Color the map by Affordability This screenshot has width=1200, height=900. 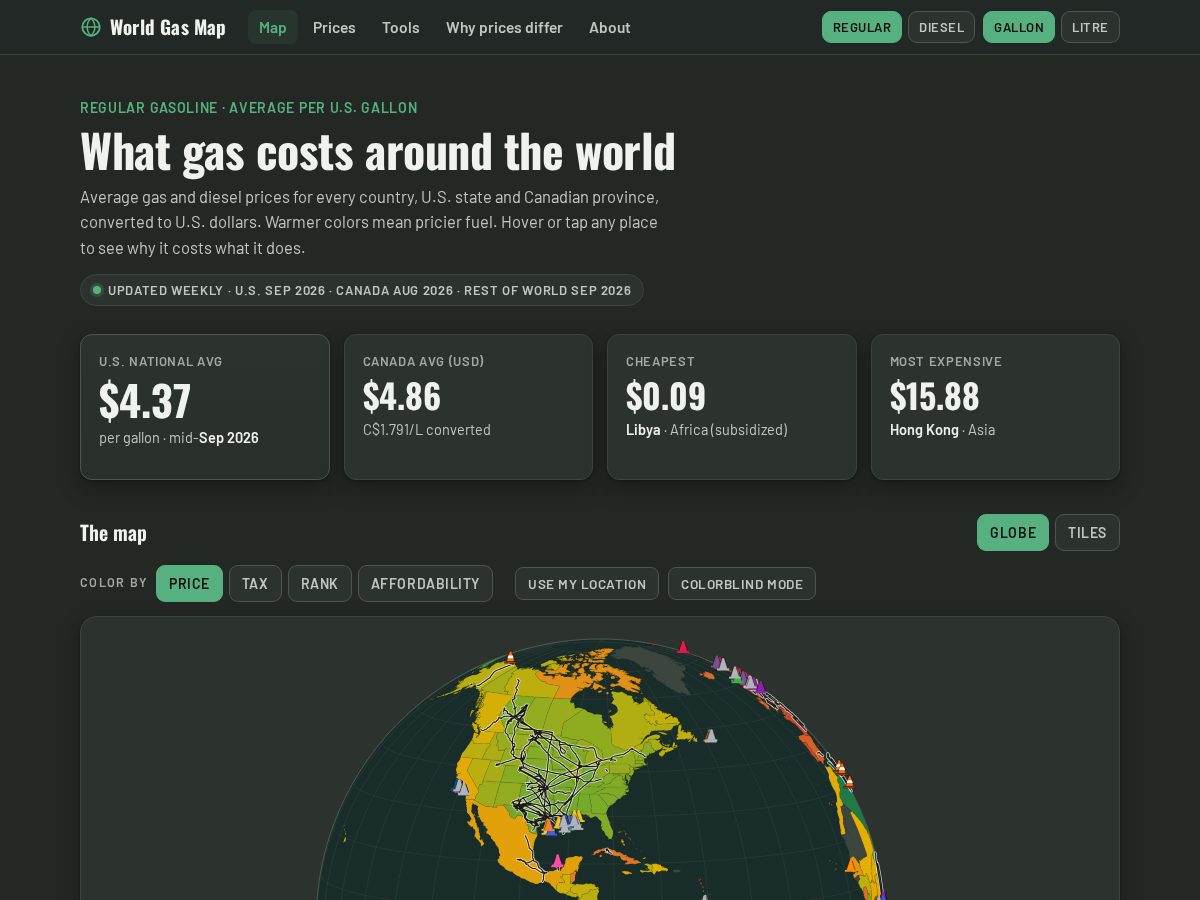[x=425, y=584]
